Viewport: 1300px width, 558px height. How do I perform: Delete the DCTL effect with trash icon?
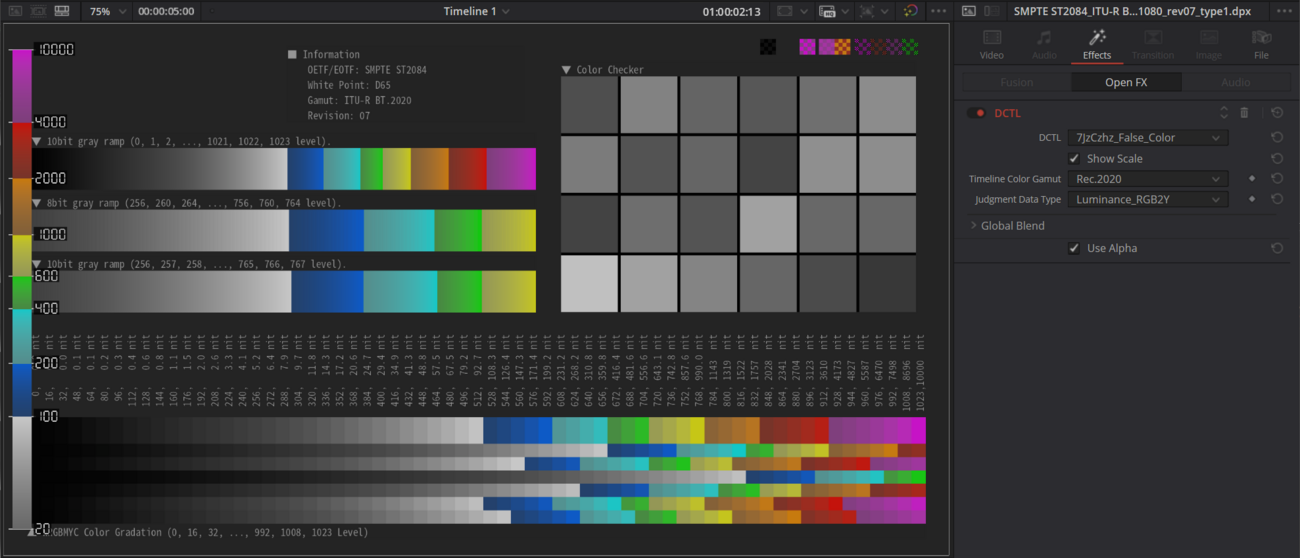[1244, 113]
